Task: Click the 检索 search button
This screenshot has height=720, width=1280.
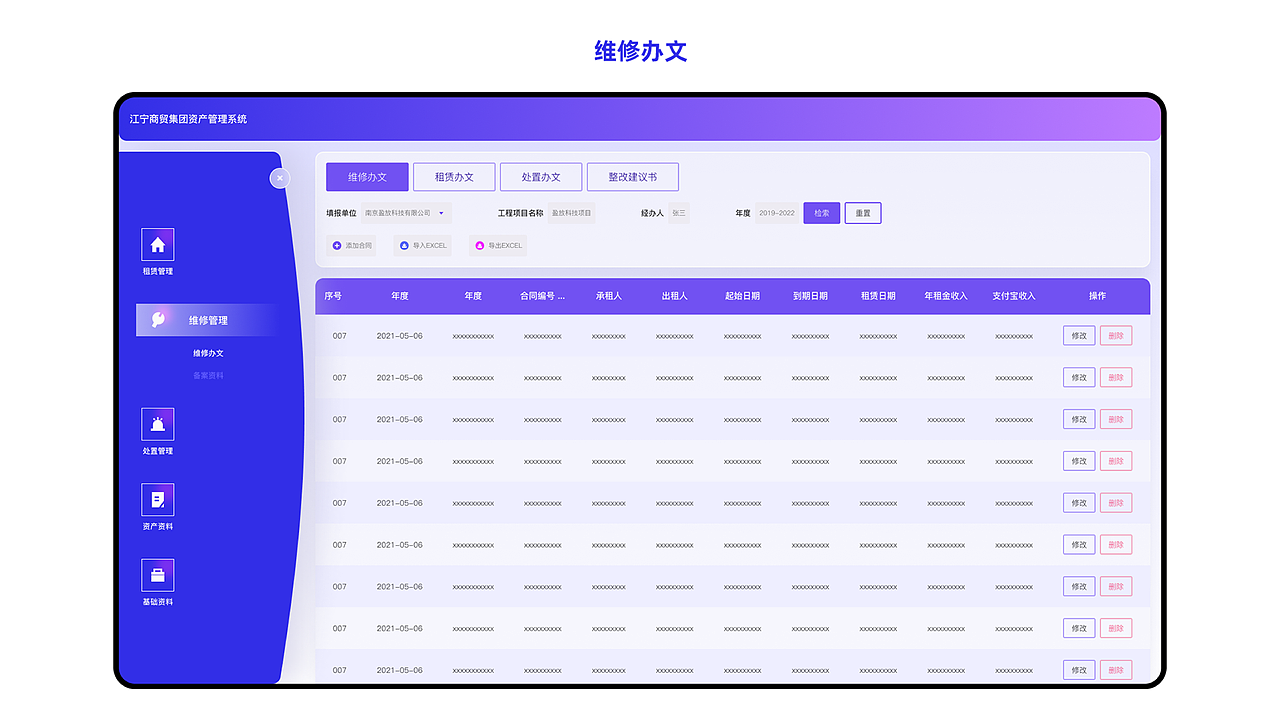Action: 821,213
